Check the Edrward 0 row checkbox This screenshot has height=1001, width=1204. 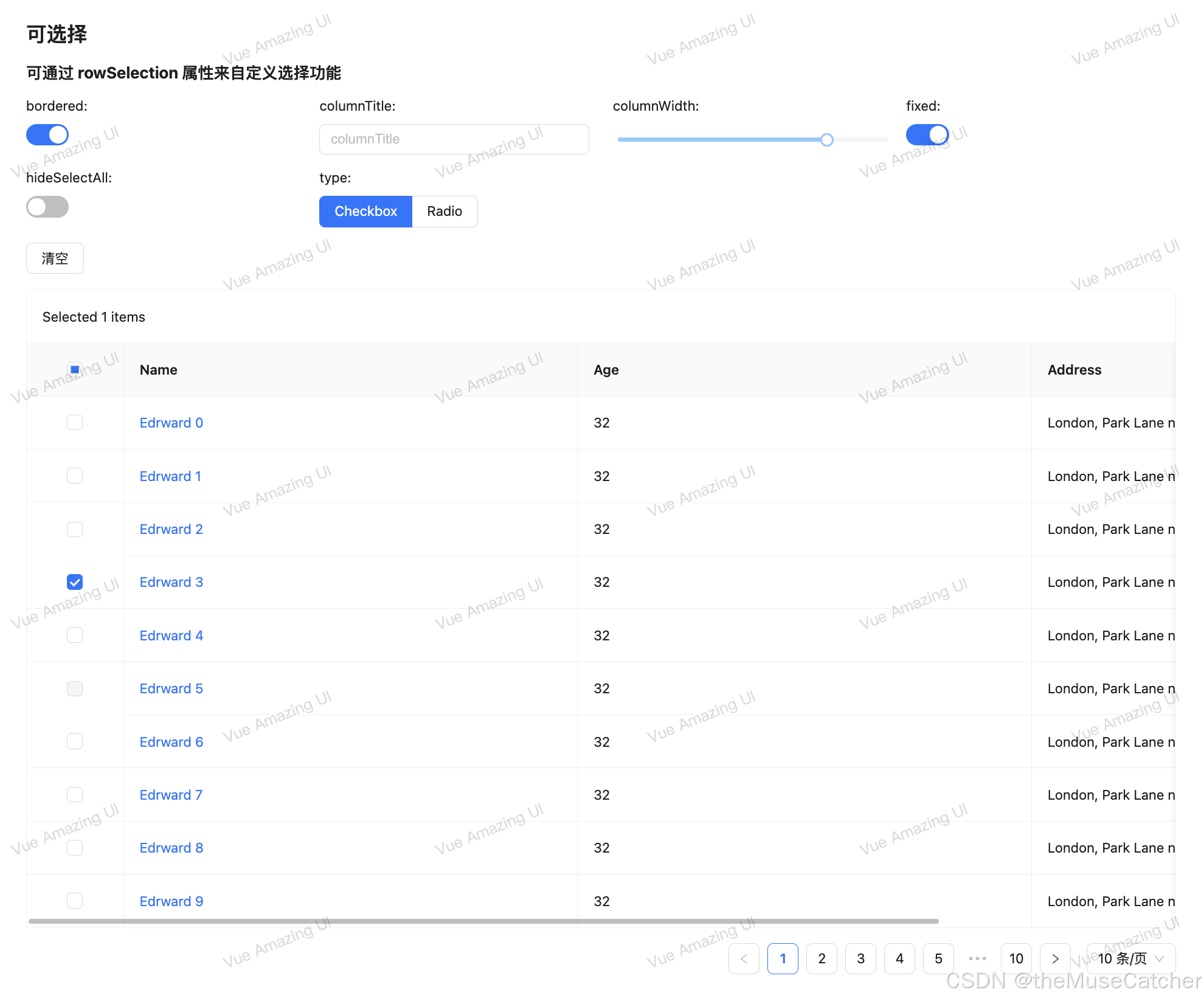tap(75, 422)
